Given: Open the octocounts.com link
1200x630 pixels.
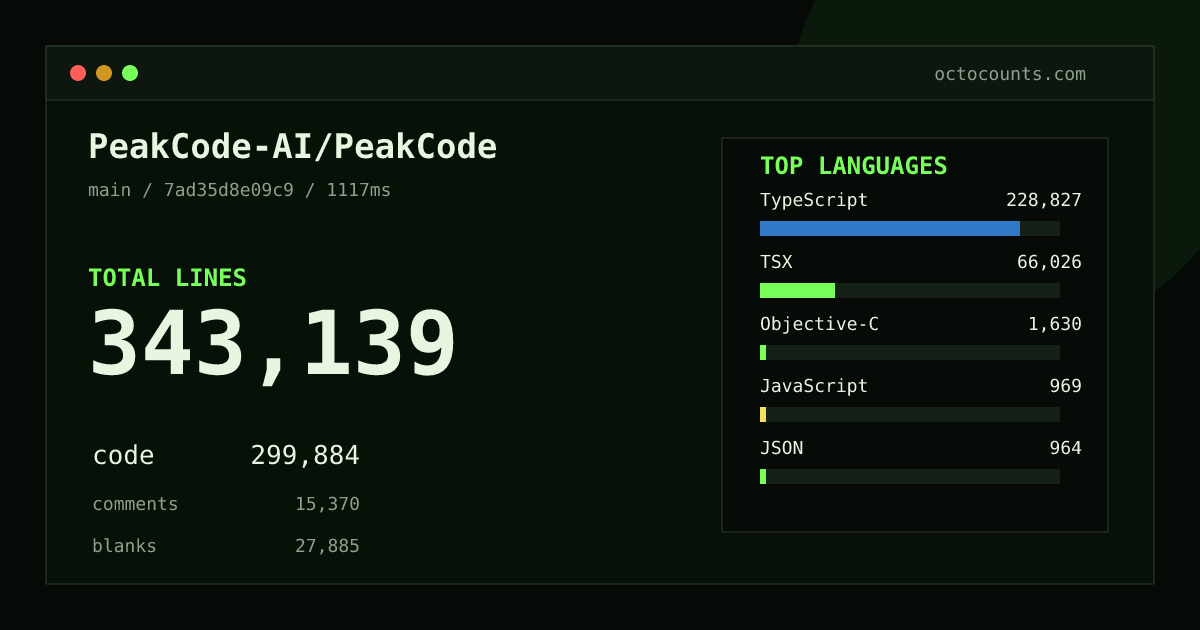Looking at the screenshot, I should click(x=1010, y=74).
